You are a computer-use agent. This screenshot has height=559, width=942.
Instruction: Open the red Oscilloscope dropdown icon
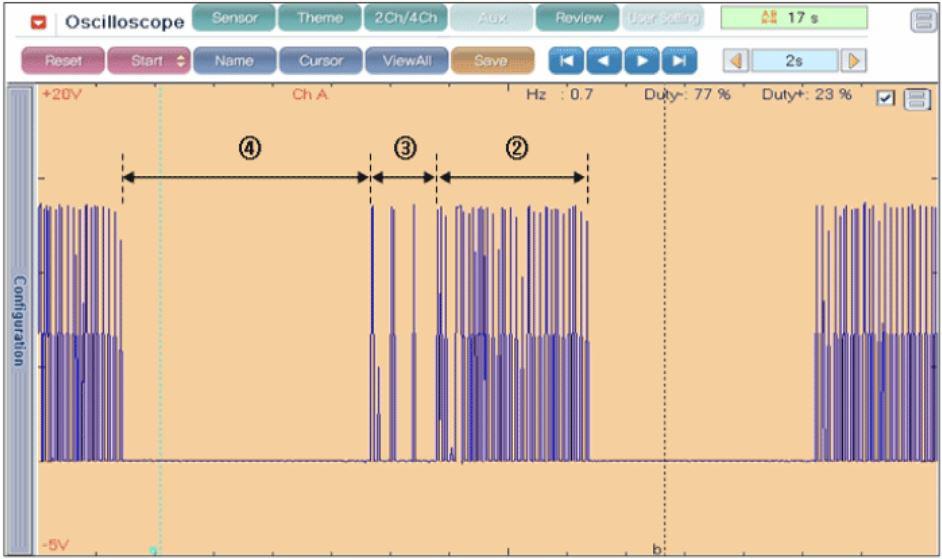(39, 22)
